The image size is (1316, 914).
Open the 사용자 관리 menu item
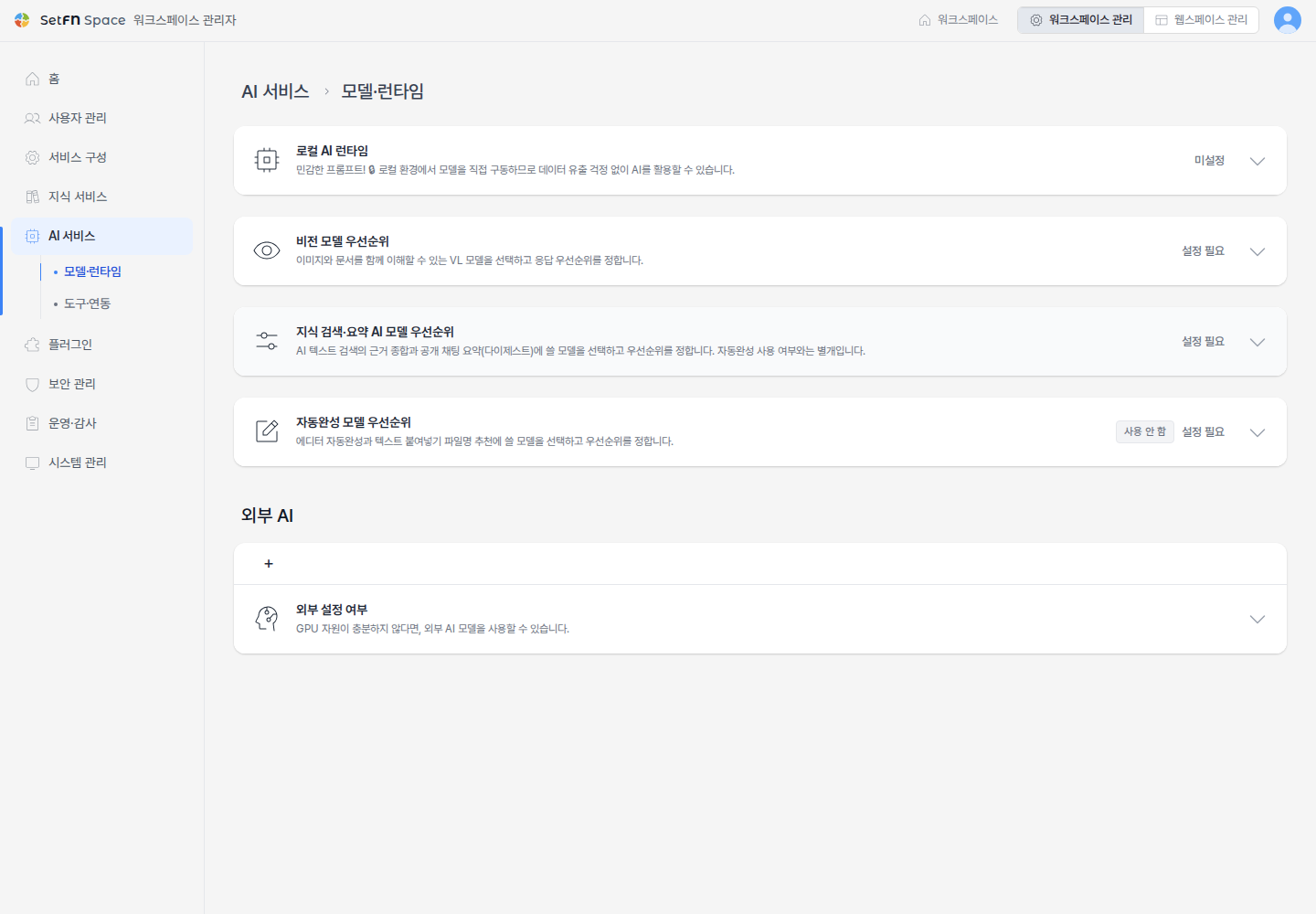point(102,118)
